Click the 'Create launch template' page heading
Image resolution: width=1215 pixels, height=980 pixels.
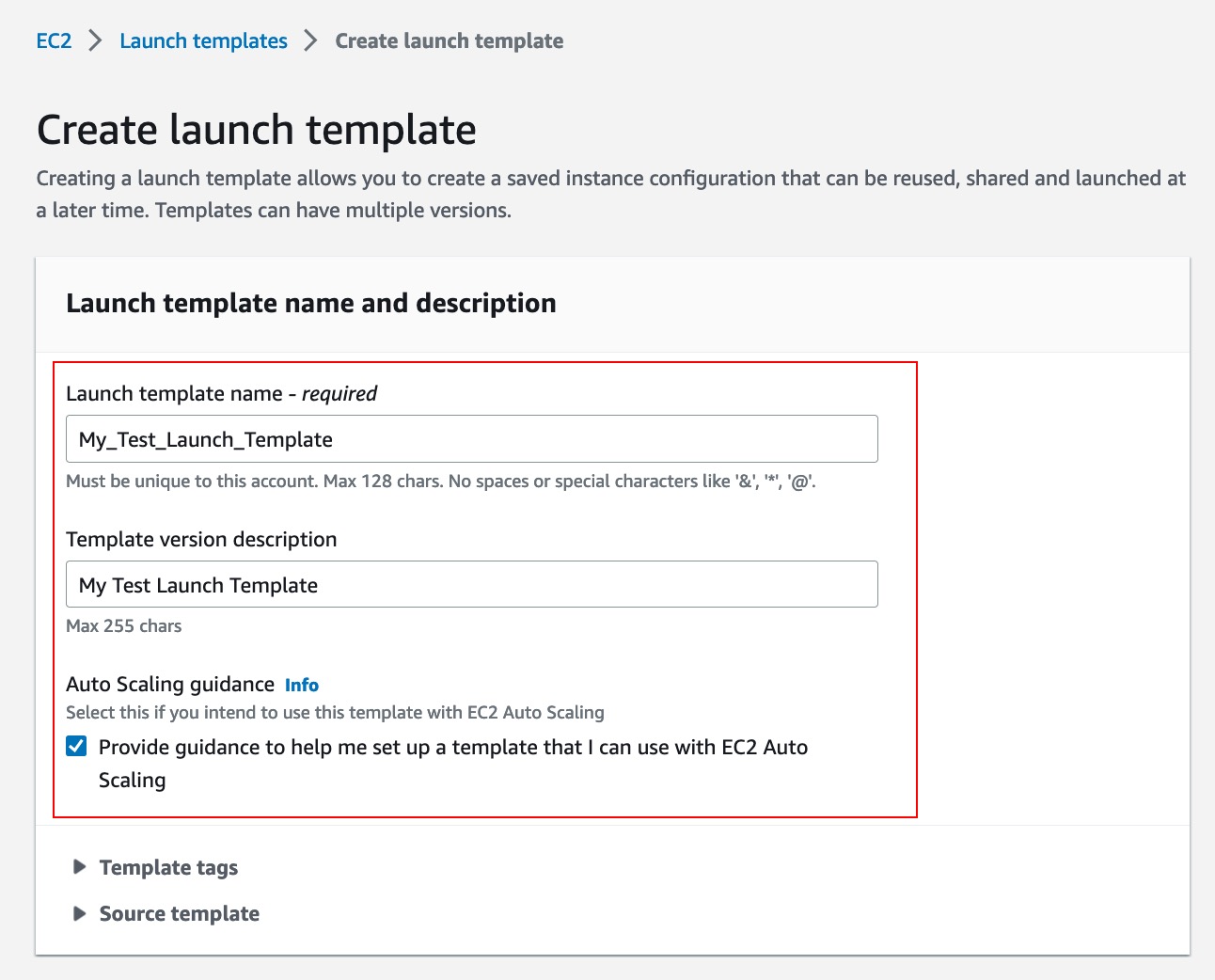256,130
